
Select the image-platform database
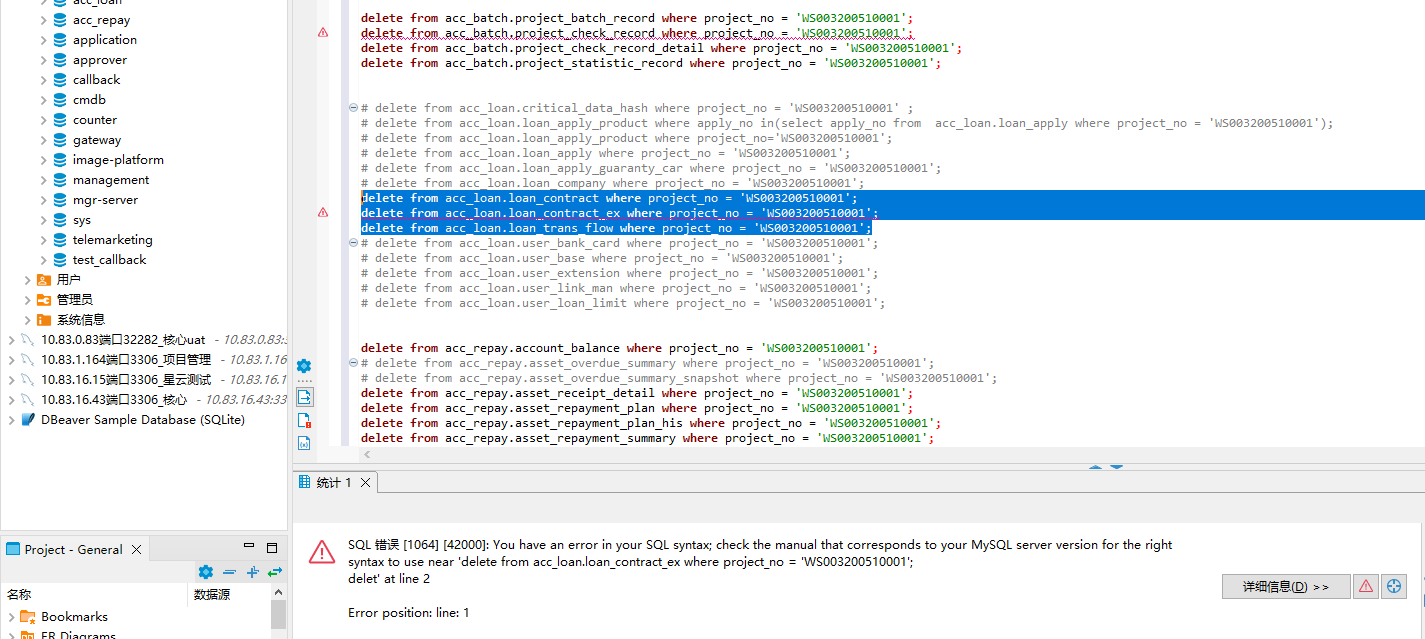(118, 160)
